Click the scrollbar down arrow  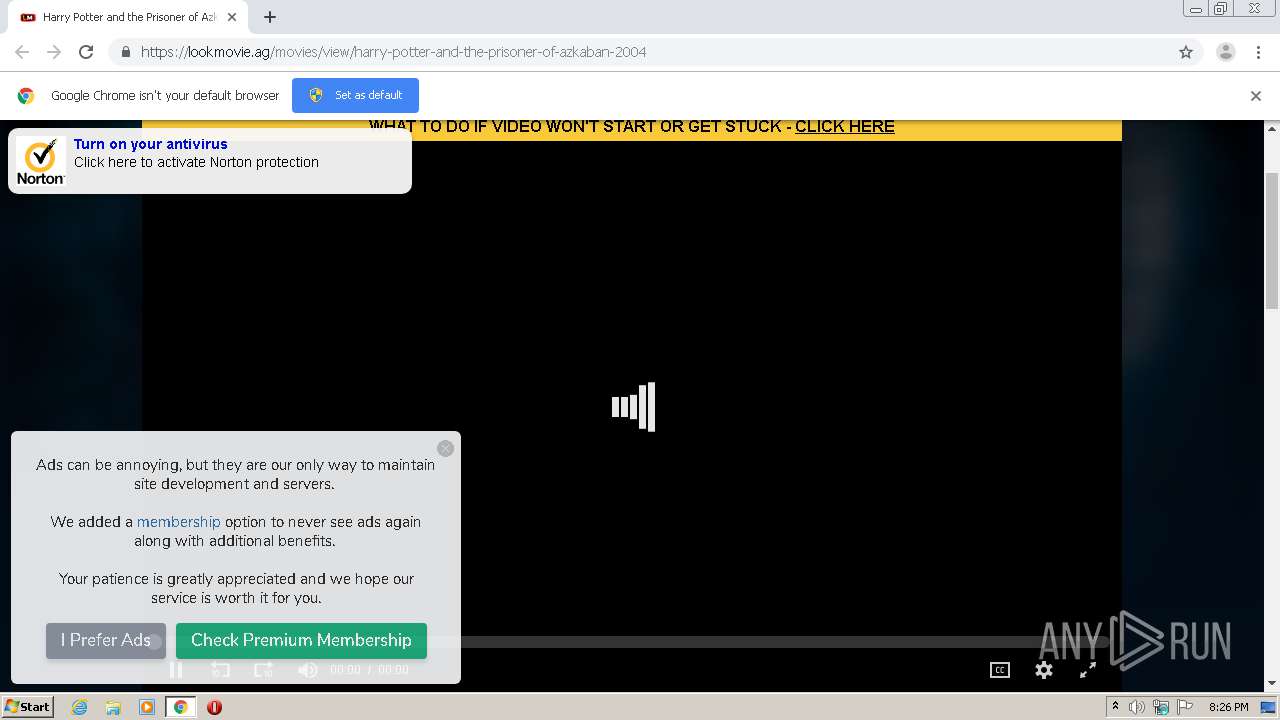tap(1272, 683)
